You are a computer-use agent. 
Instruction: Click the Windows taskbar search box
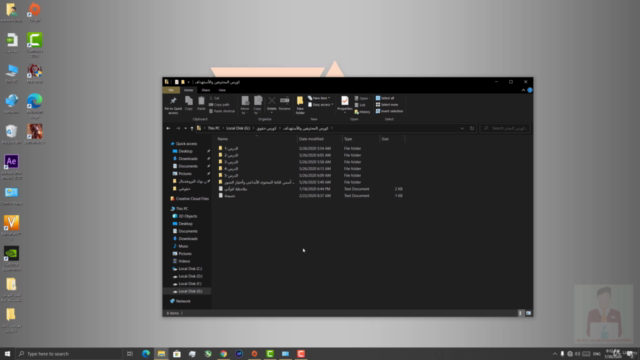(69, 353)
